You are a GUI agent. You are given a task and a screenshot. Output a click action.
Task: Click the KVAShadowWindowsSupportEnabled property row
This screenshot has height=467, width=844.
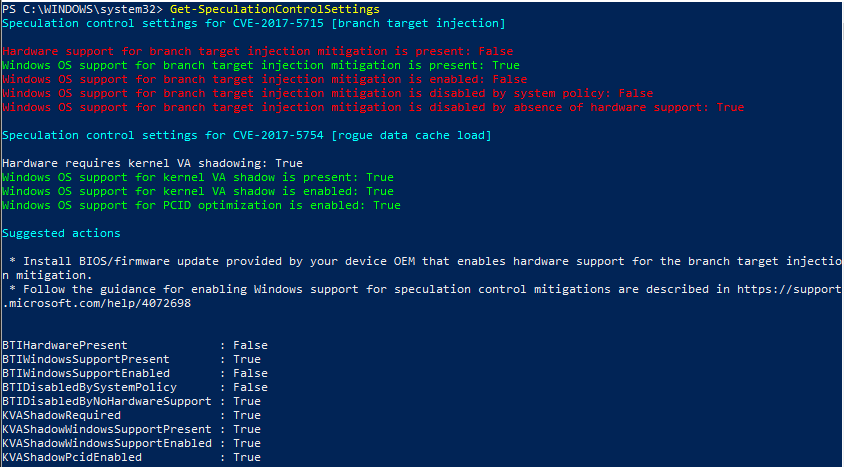[135, 443]
